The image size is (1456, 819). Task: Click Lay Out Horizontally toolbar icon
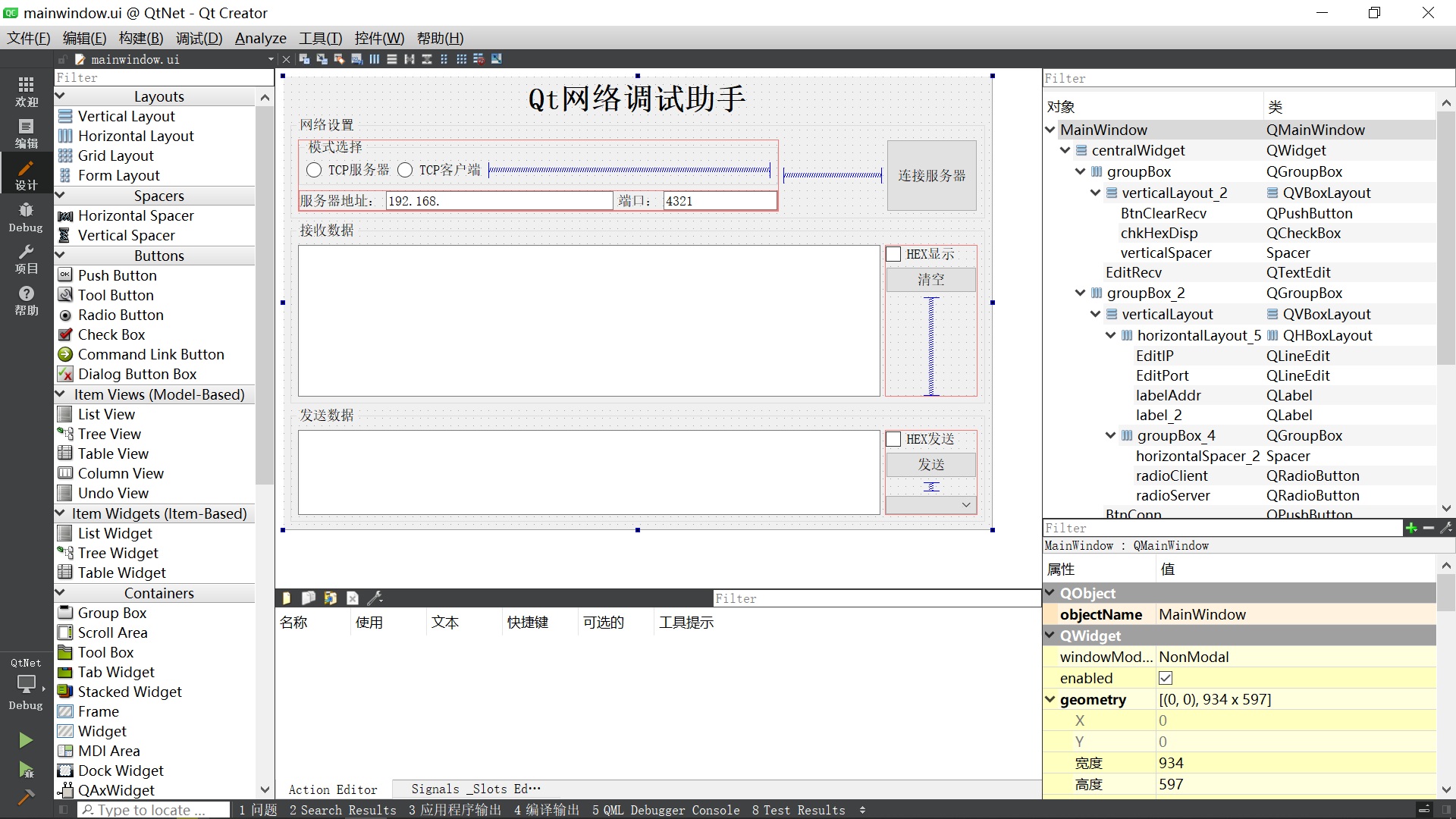375,59
